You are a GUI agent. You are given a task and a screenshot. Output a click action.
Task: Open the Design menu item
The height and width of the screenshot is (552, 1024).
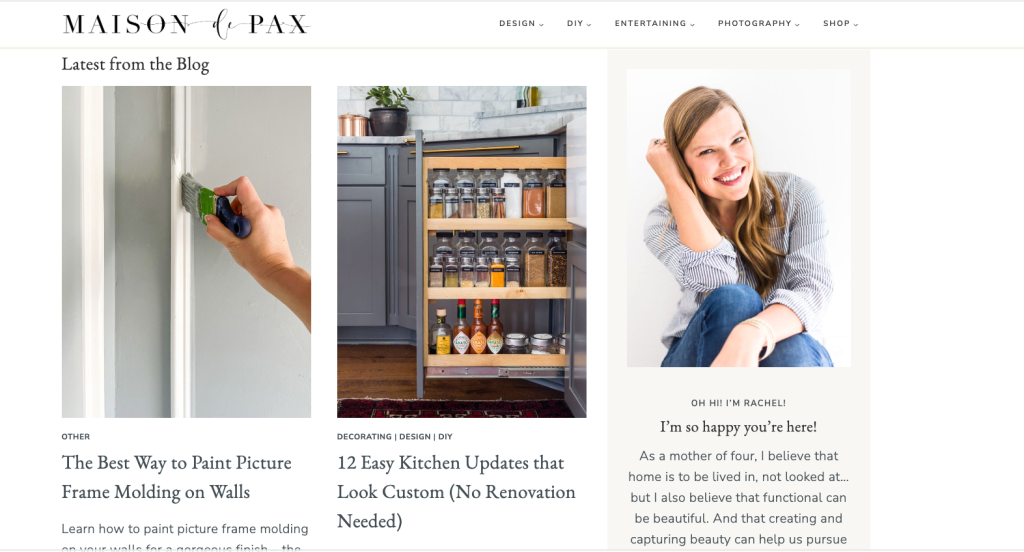[517, 24]
